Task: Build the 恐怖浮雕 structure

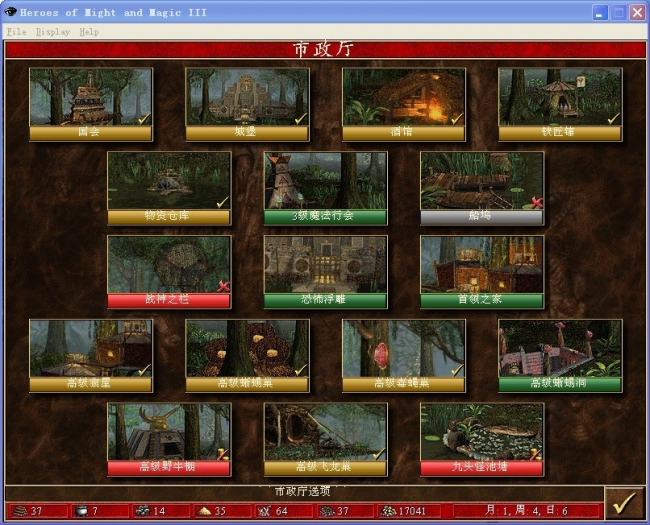Action: coord(325,272)
